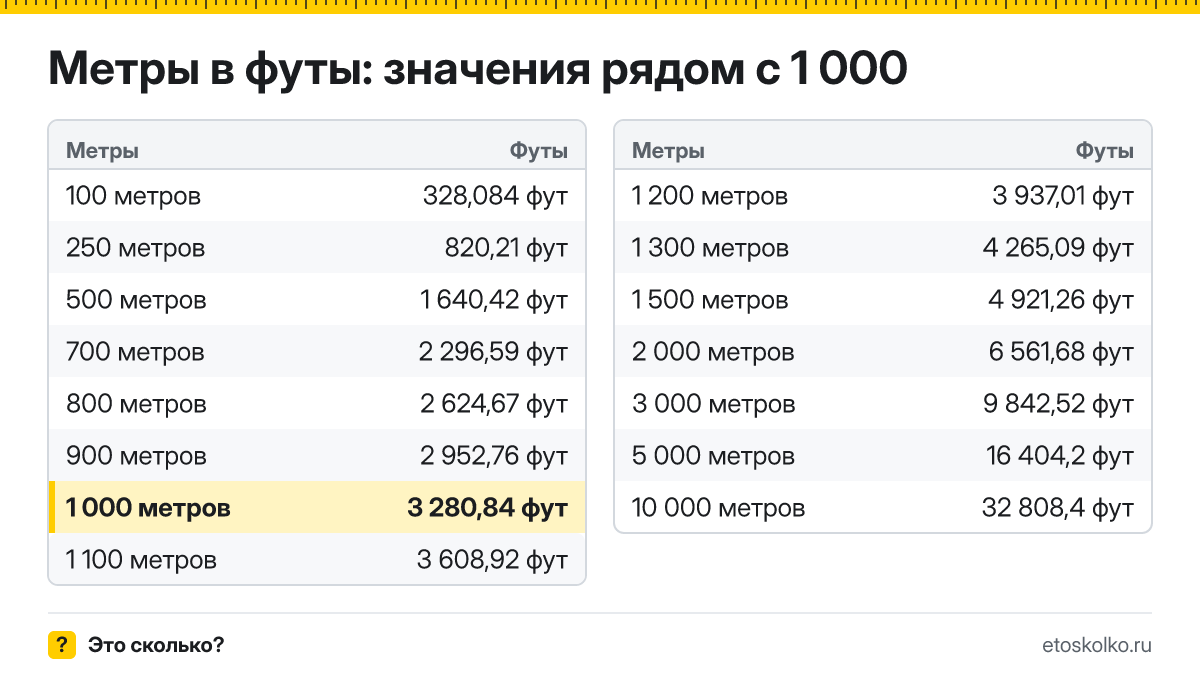The width and height of the screenshot is (1200, 677).
Task: Click 'Футы' header in the left table
Action: click(x=539, y=151)
